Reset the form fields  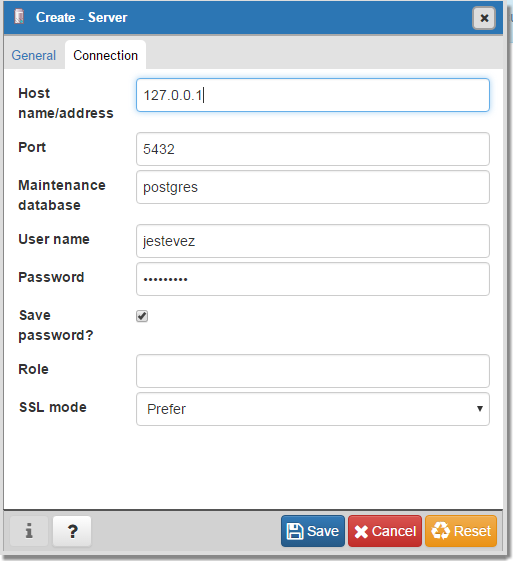(x=461, y=531)
